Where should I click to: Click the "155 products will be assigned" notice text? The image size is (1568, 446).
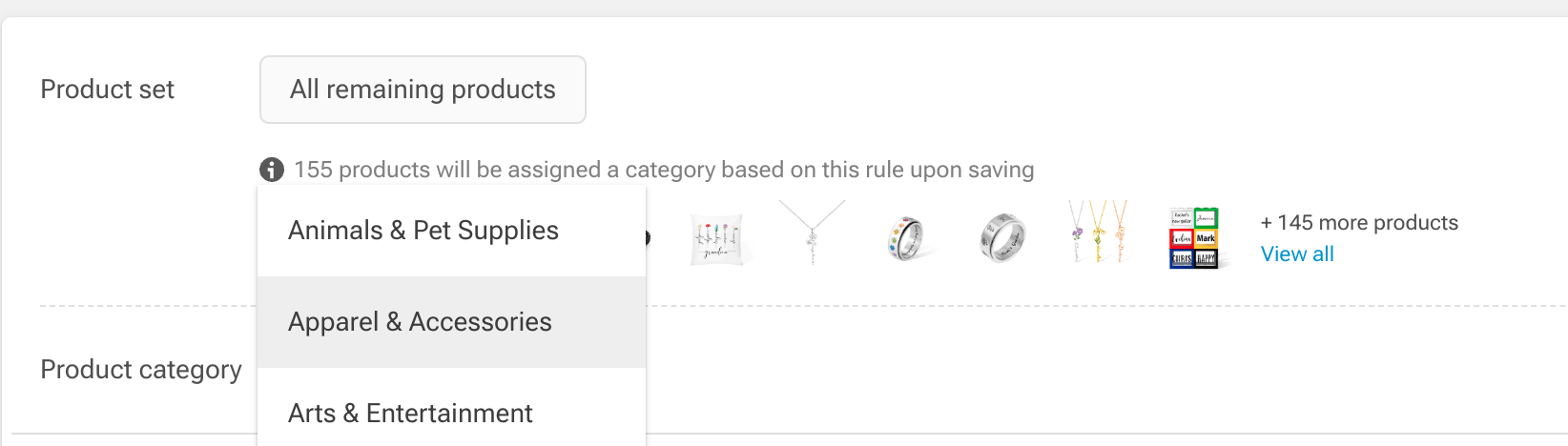(x=664, y=170)
